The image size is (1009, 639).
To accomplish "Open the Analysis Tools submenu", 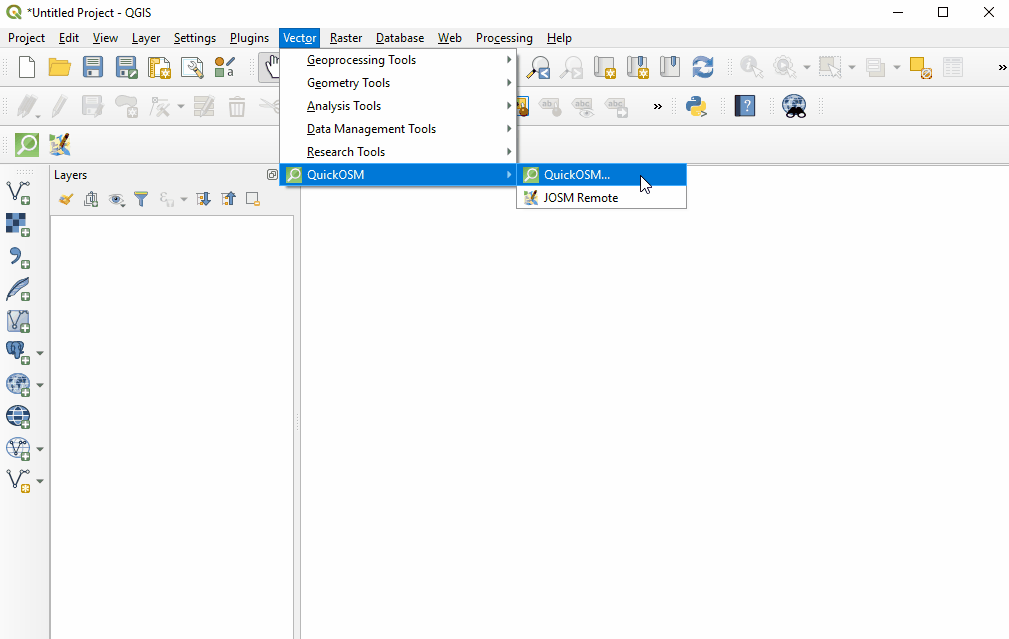I will [398, 106].
